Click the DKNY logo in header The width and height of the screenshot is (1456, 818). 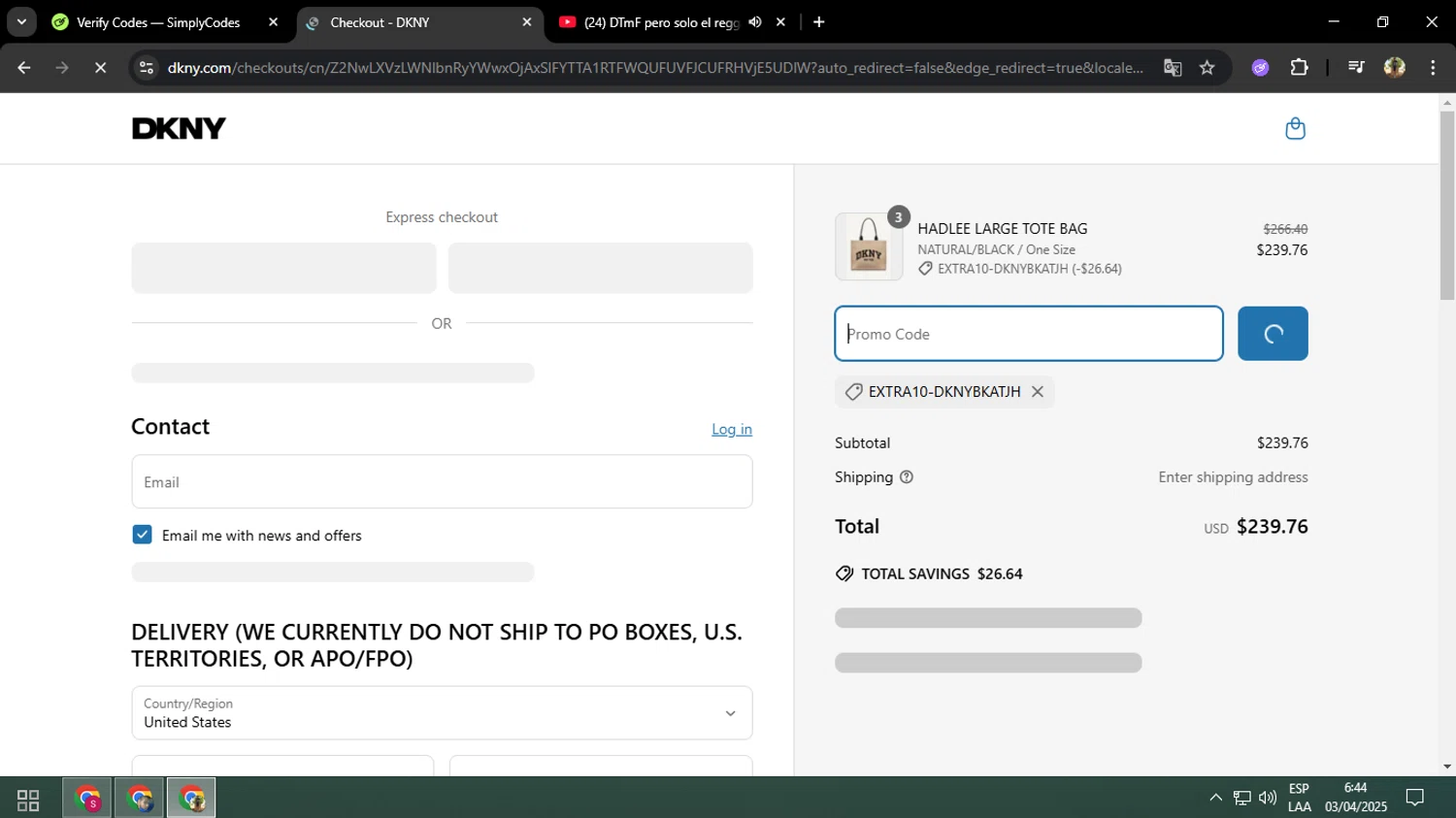(179, 128)
